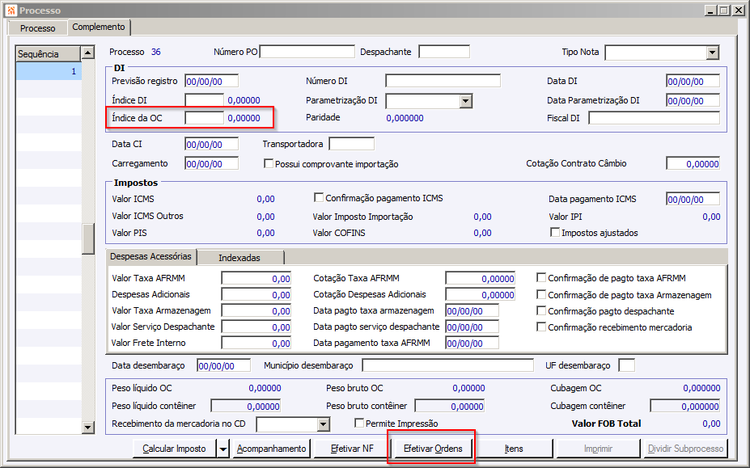Focus Cotação Despesas Adicionais field
This screenshot has width=750, height=468.
click(480, 295)
